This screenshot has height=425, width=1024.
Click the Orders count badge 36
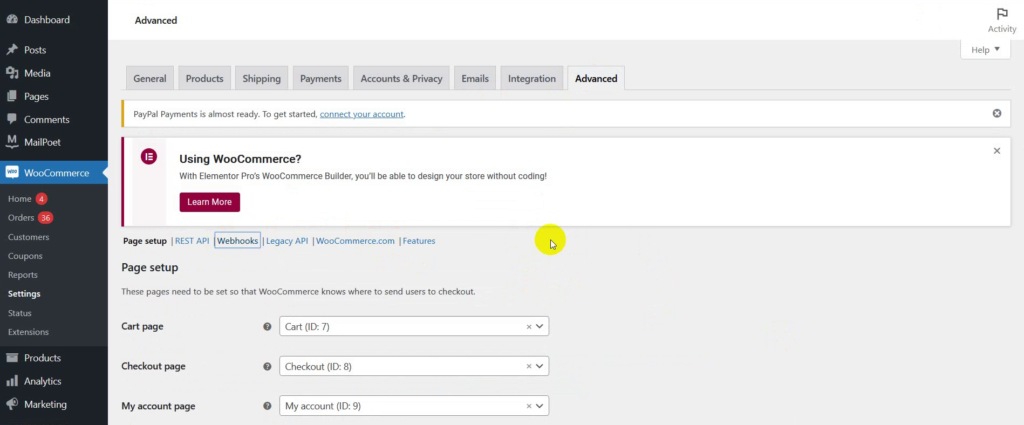(x=45, y=217)
